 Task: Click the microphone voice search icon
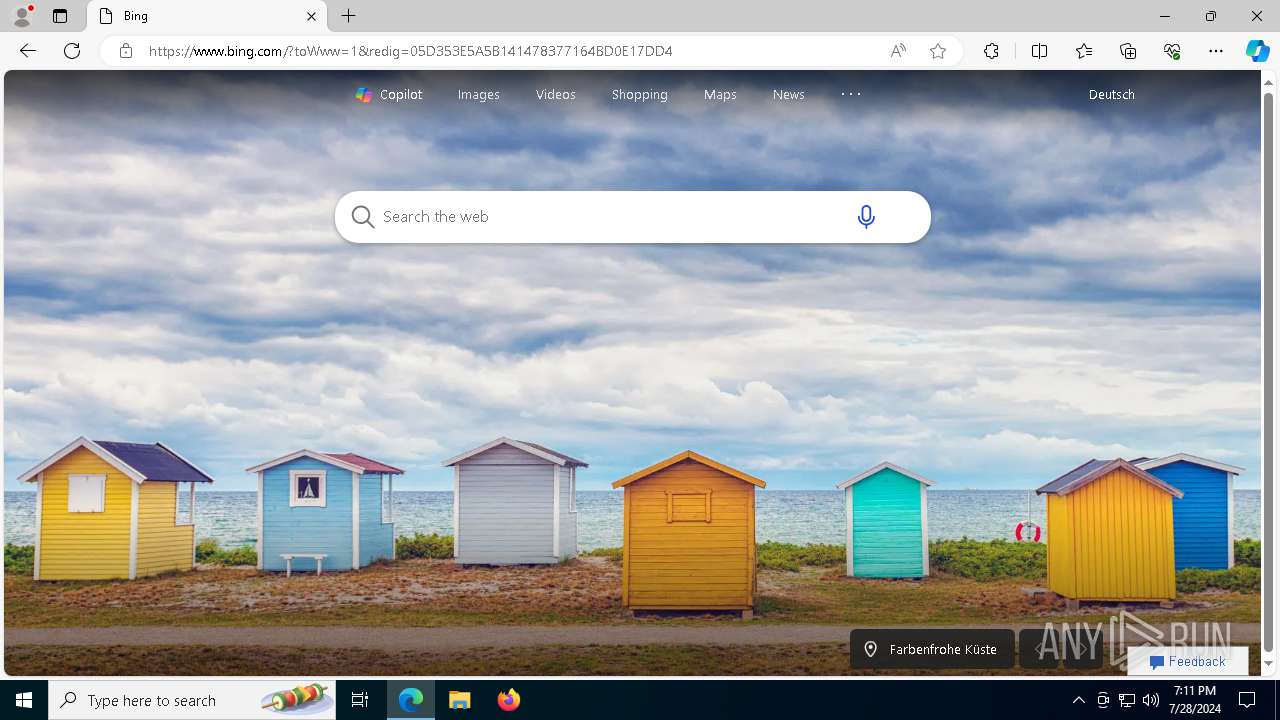(866, 216)
